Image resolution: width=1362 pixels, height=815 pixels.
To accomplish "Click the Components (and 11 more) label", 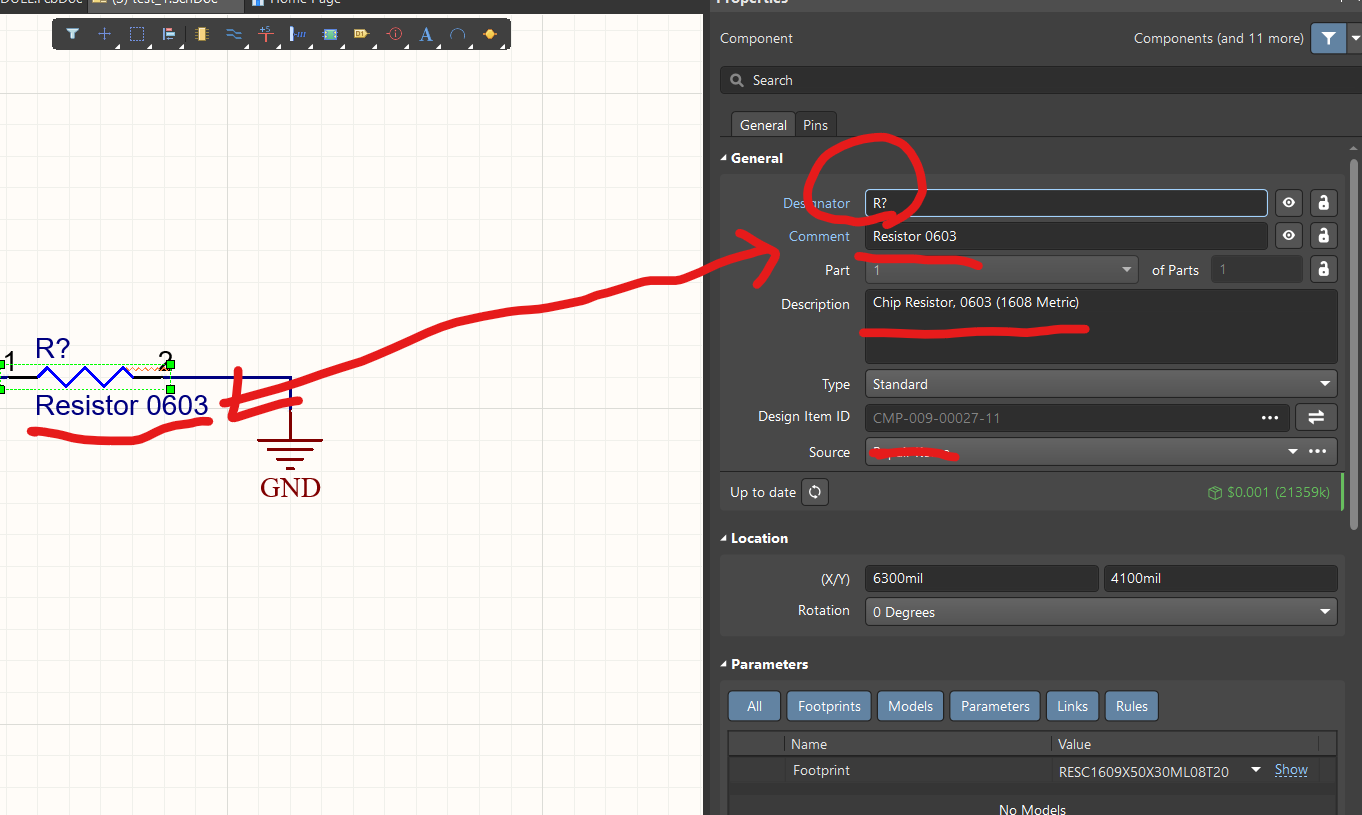I will 1218,39.
